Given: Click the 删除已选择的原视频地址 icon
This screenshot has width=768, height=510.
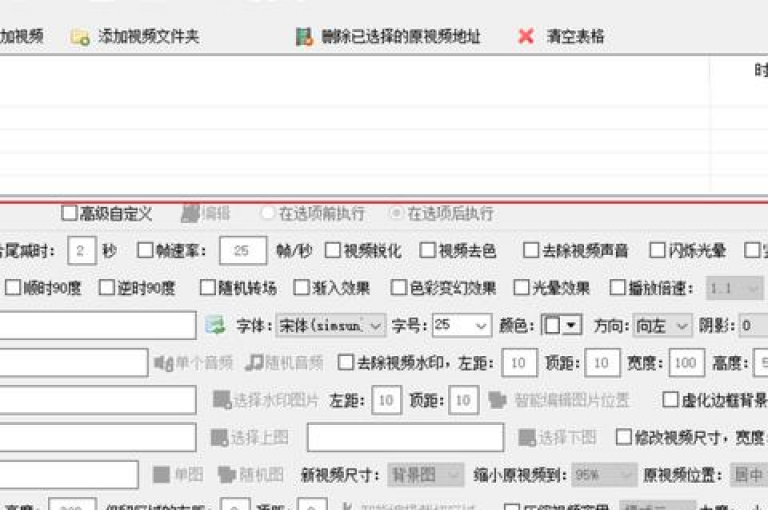Looking at the screenshot, I should 304,37.
